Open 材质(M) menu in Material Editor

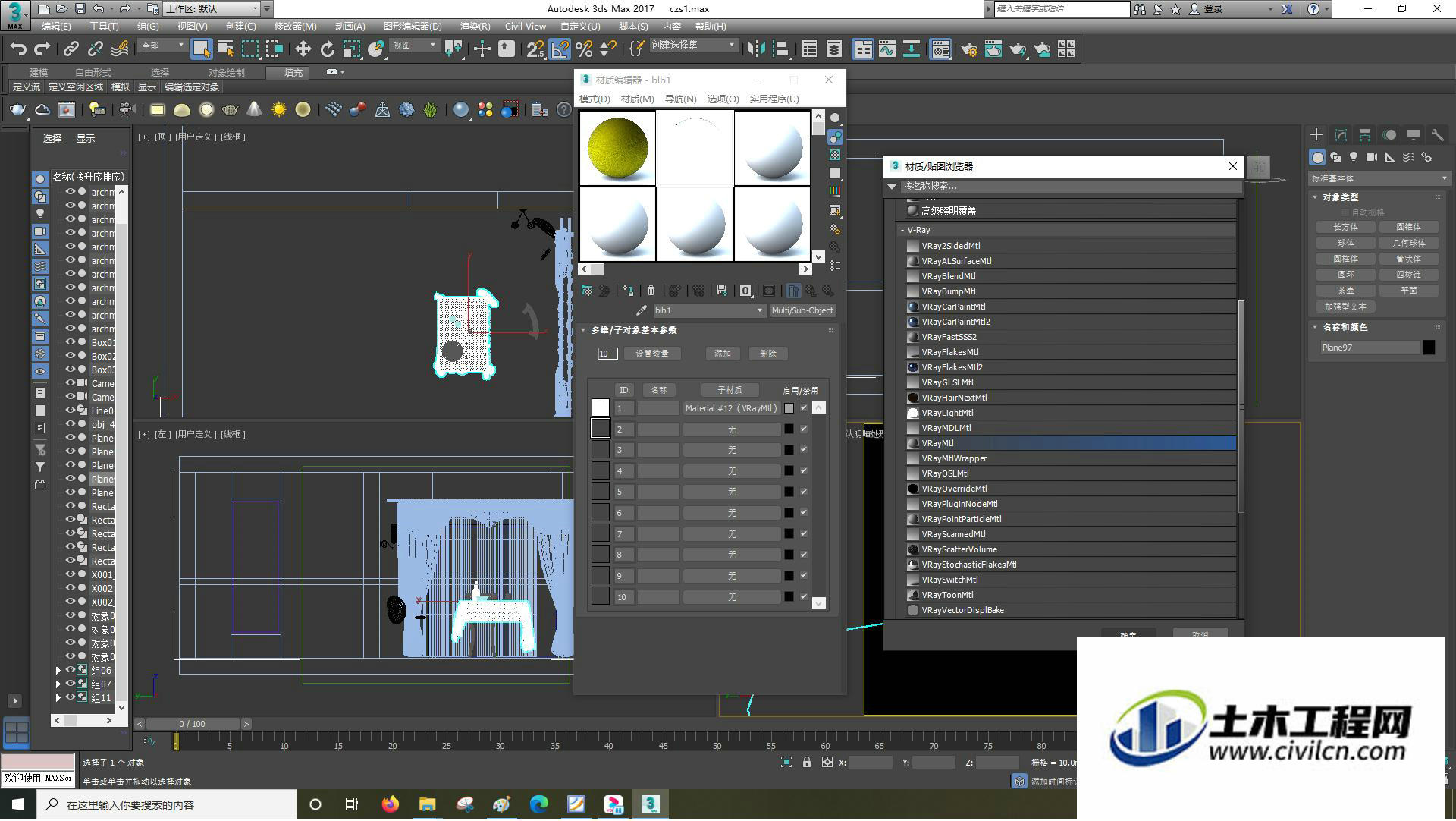tap(637, 99)
